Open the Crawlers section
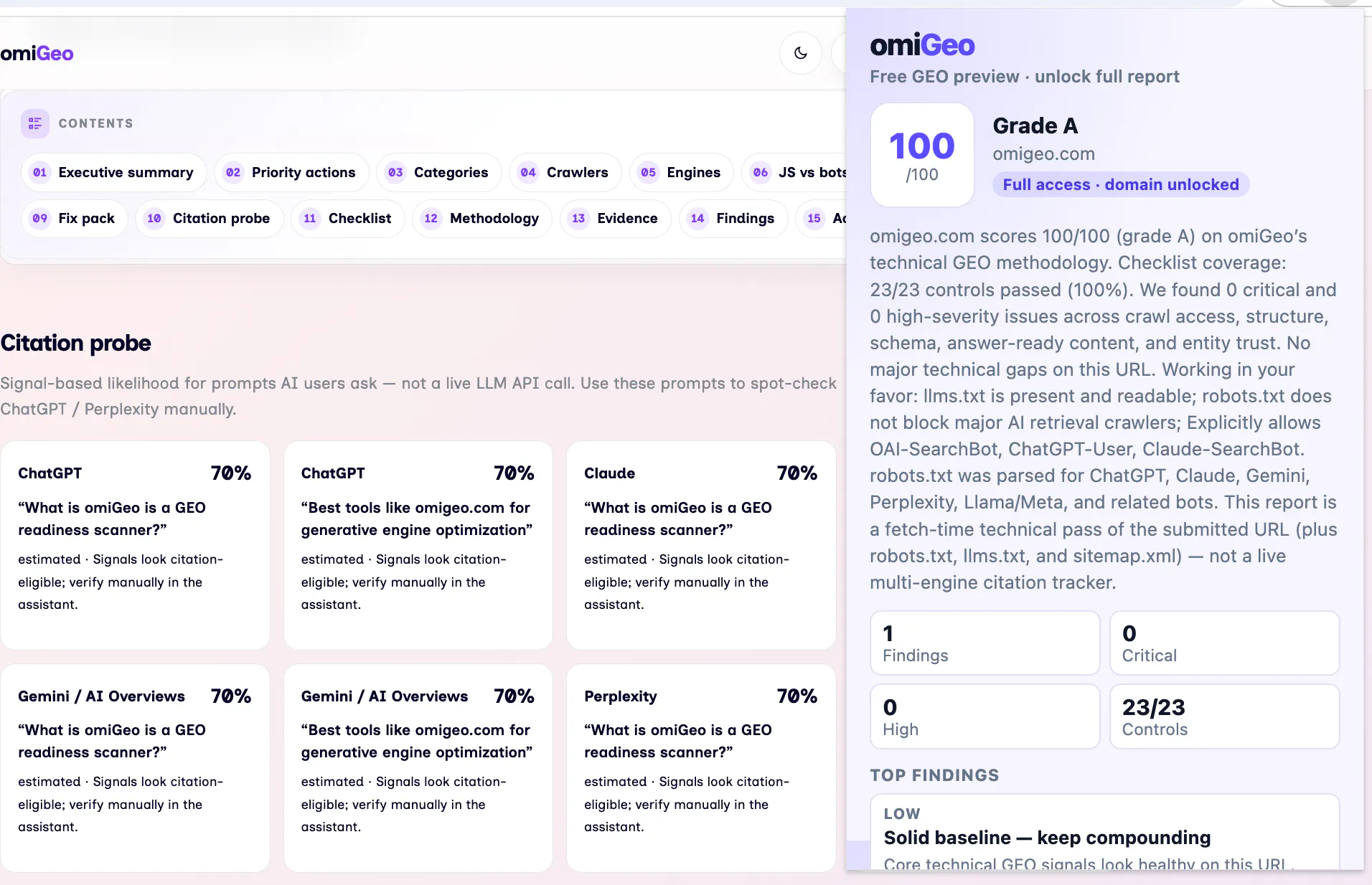This screenshot has width=1372, height=885. [x=565, y=173]
